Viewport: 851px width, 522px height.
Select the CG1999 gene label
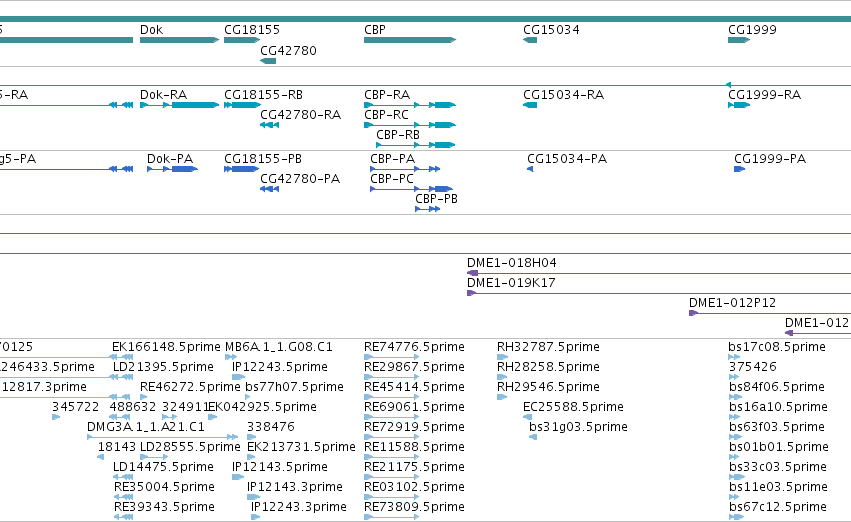(x=752, y=30)
